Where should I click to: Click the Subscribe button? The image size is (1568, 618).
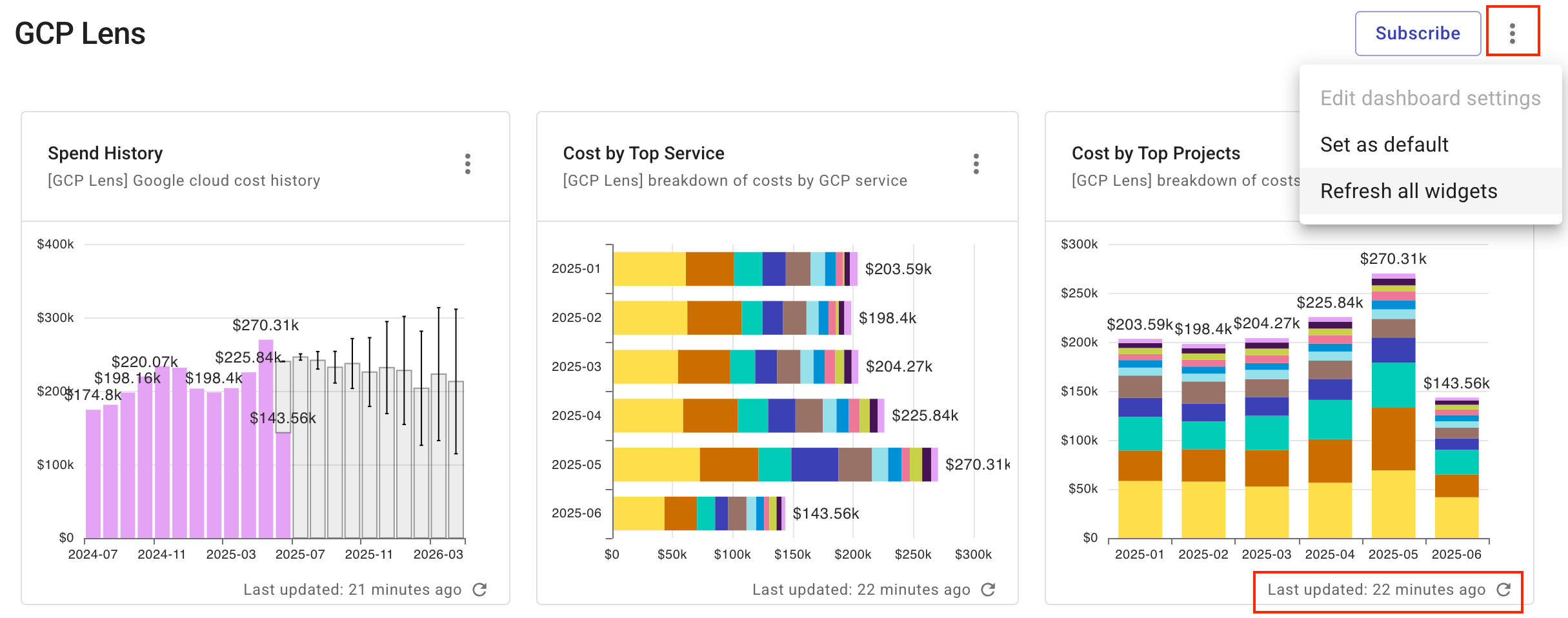pyautogui.click(x=1418, y=34)
